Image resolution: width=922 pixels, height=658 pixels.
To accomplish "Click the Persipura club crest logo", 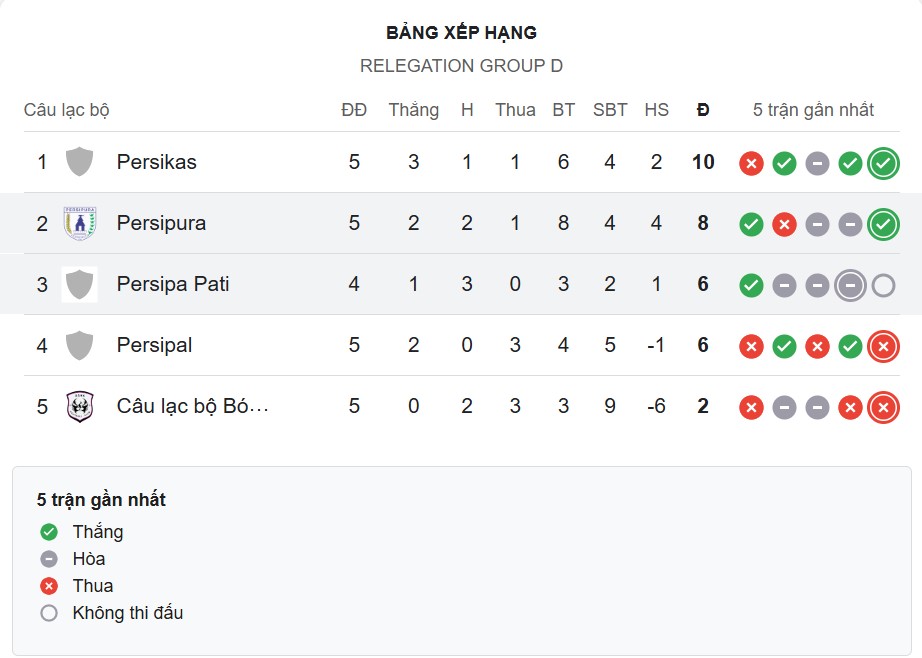I will [x=79, y=223].
